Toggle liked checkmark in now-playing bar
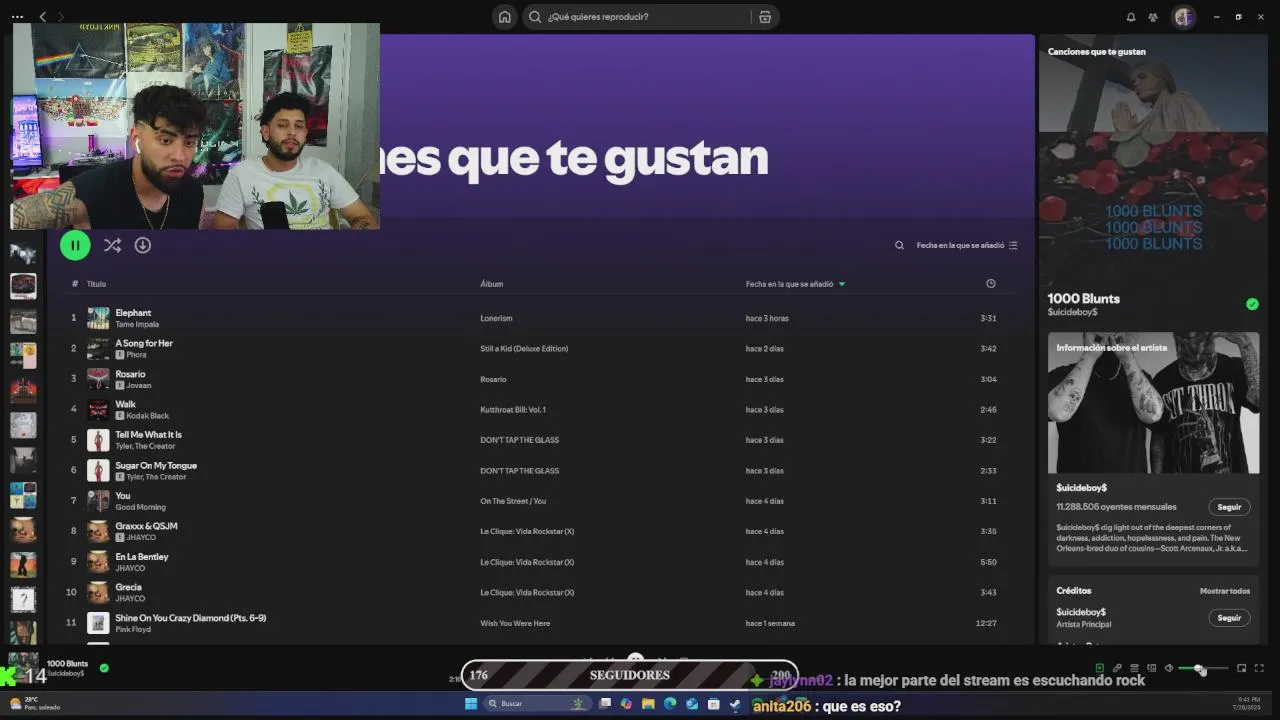This screenshot has height=720, width=1280. coord(104,668)
